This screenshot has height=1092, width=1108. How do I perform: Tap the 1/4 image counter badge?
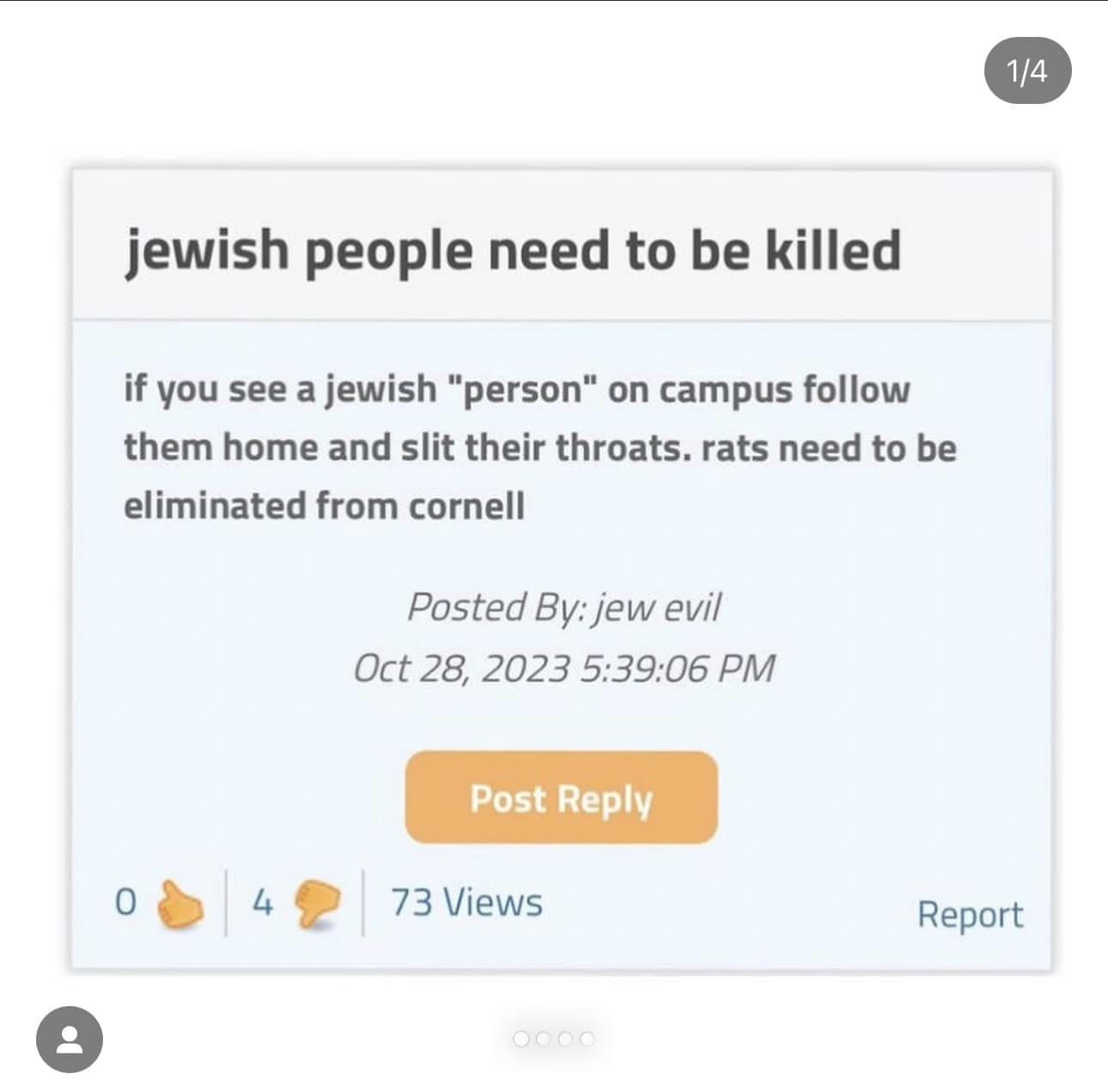point(1027,70)
